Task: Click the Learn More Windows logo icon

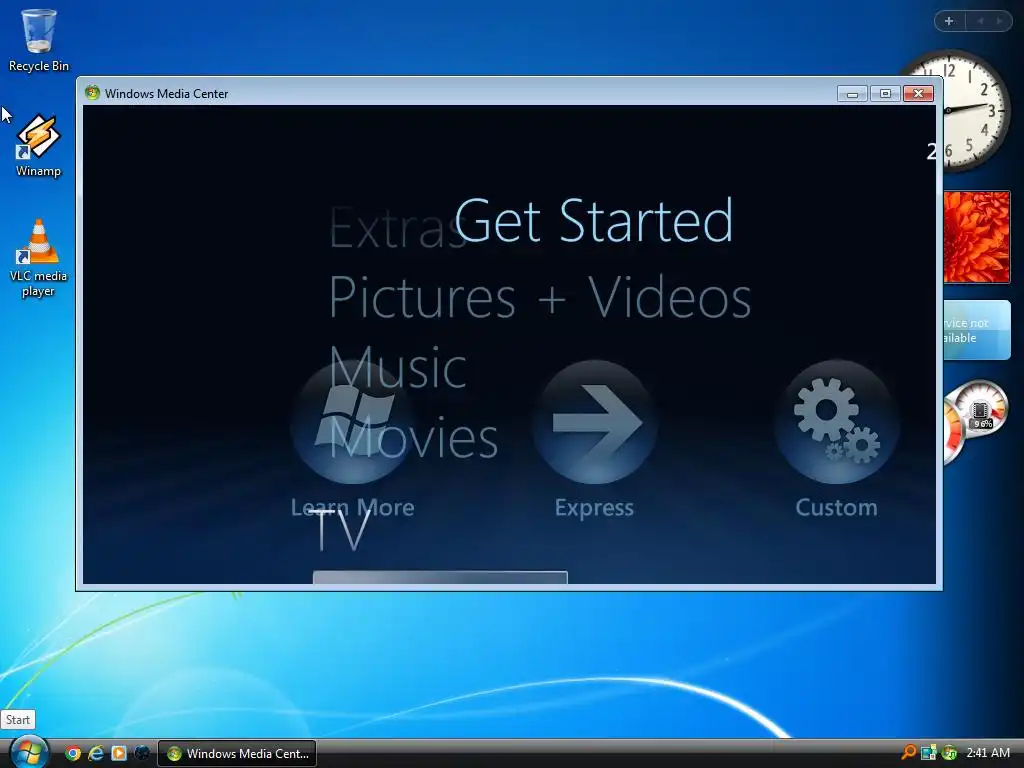Action: [x=353, y=423]
